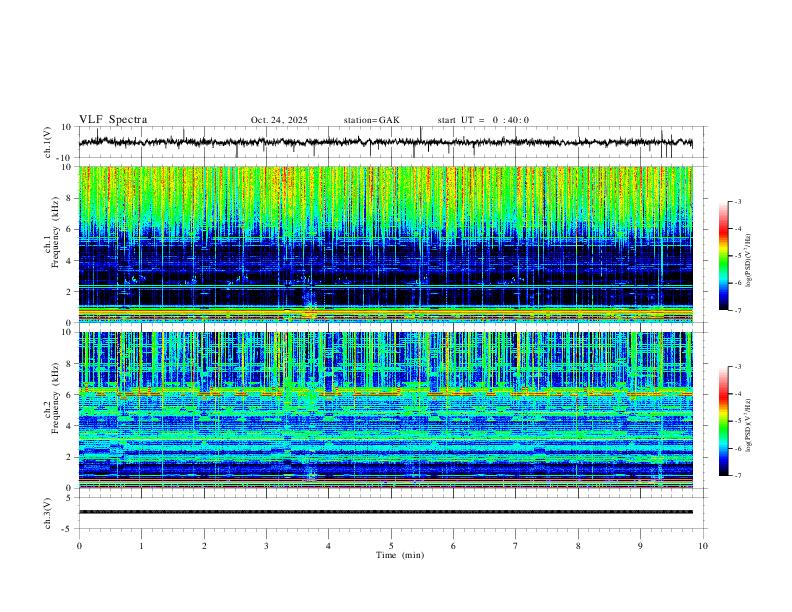Click the 'VLF Spectra' title text

click(x=113, y=120)
